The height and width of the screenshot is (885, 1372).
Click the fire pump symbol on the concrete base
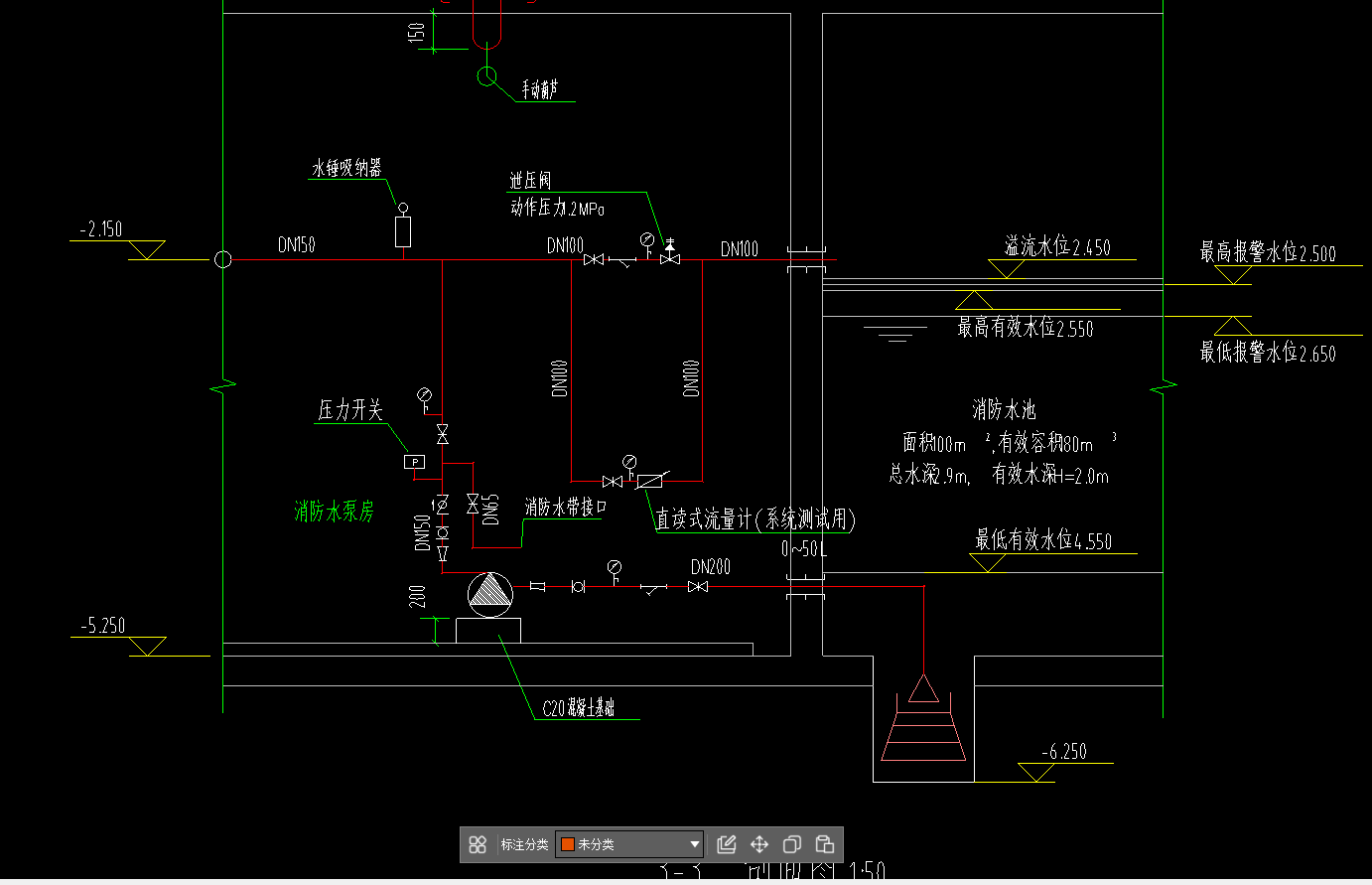pyautogui.click(x=488, y=594)
